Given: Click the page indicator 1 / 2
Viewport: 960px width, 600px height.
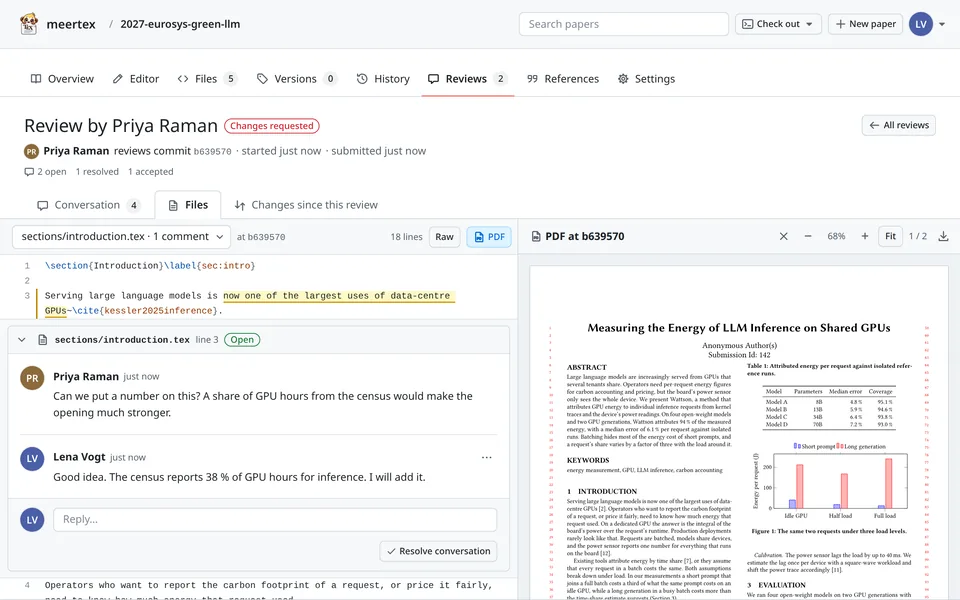Looking at the screenshot, I should pos(918,236).
